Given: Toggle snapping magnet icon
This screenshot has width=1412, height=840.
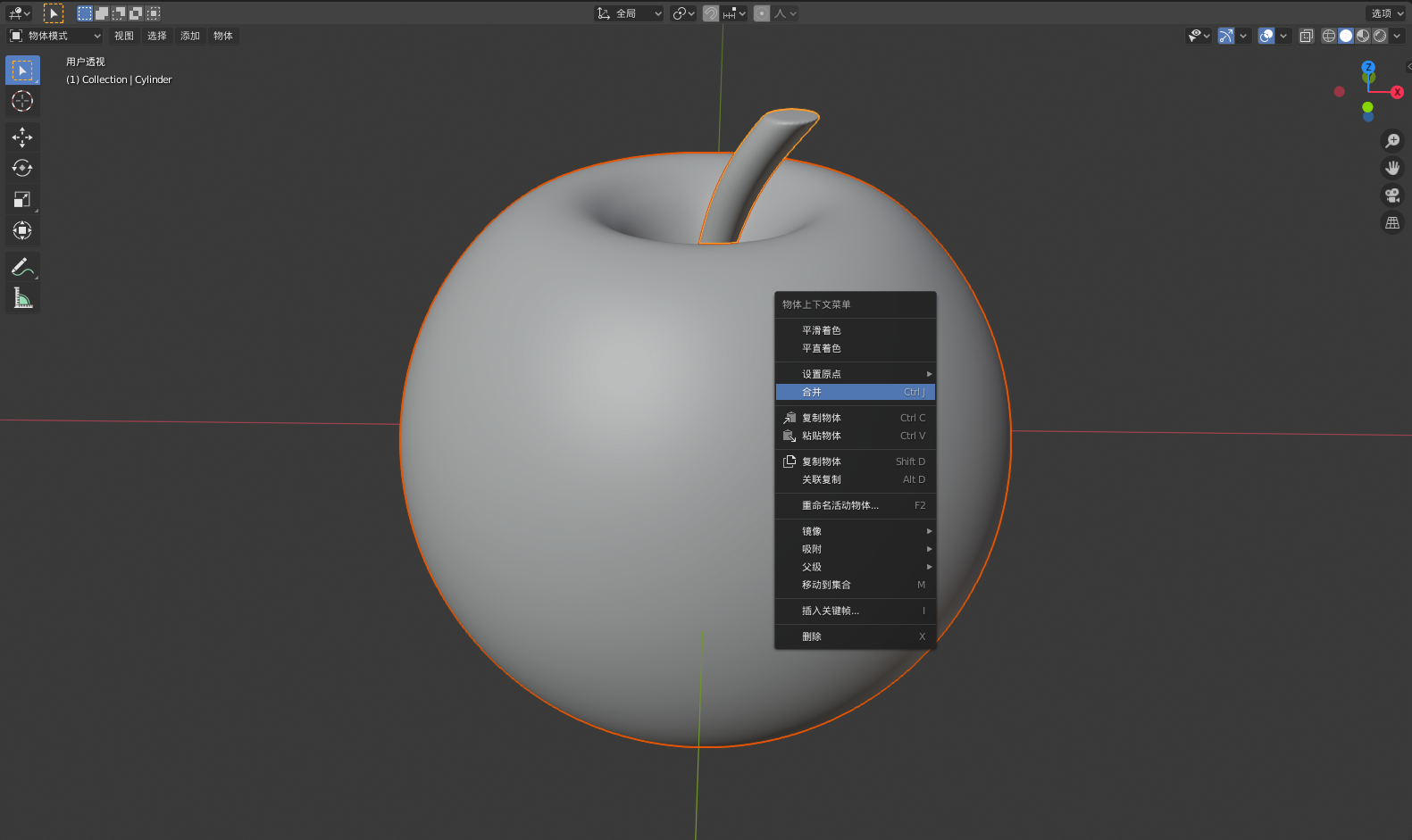Looking at the screenshot, I should click(x=711, y=13).
